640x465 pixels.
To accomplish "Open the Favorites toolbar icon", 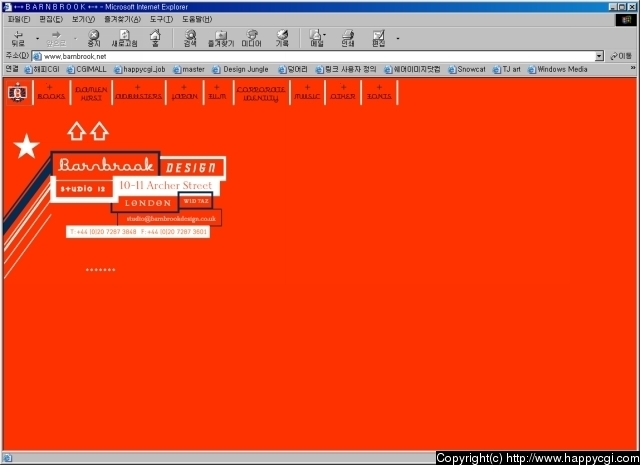I will click(221, 38).
